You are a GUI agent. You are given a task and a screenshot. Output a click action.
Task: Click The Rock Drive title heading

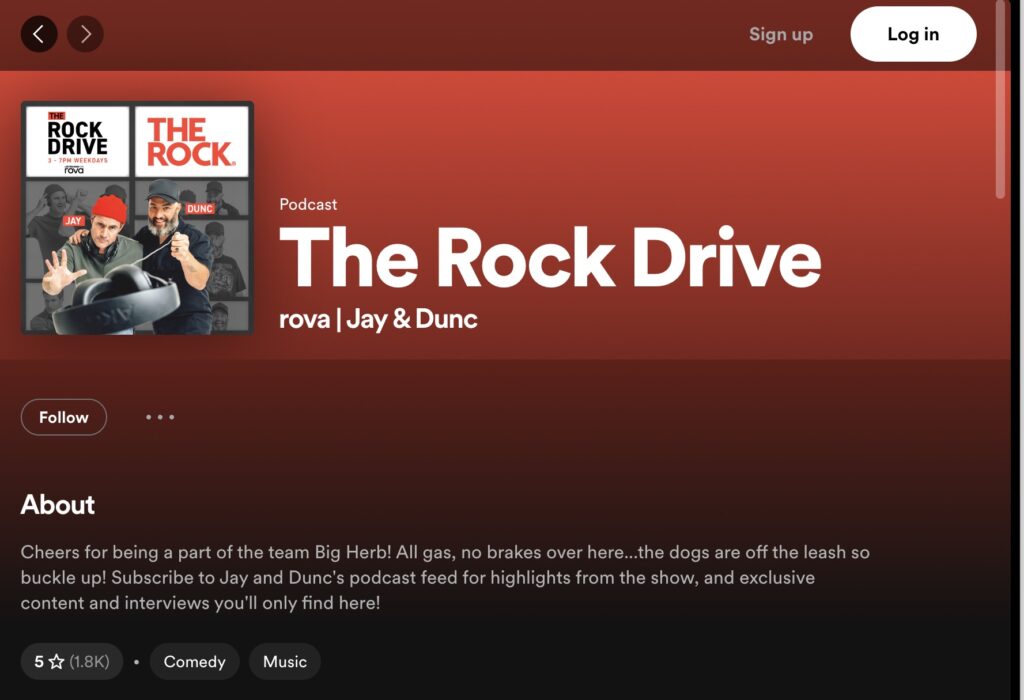(549, 258)
